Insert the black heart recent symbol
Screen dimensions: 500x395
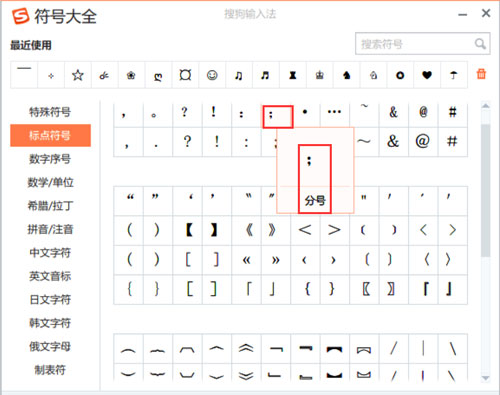[427, 75]
